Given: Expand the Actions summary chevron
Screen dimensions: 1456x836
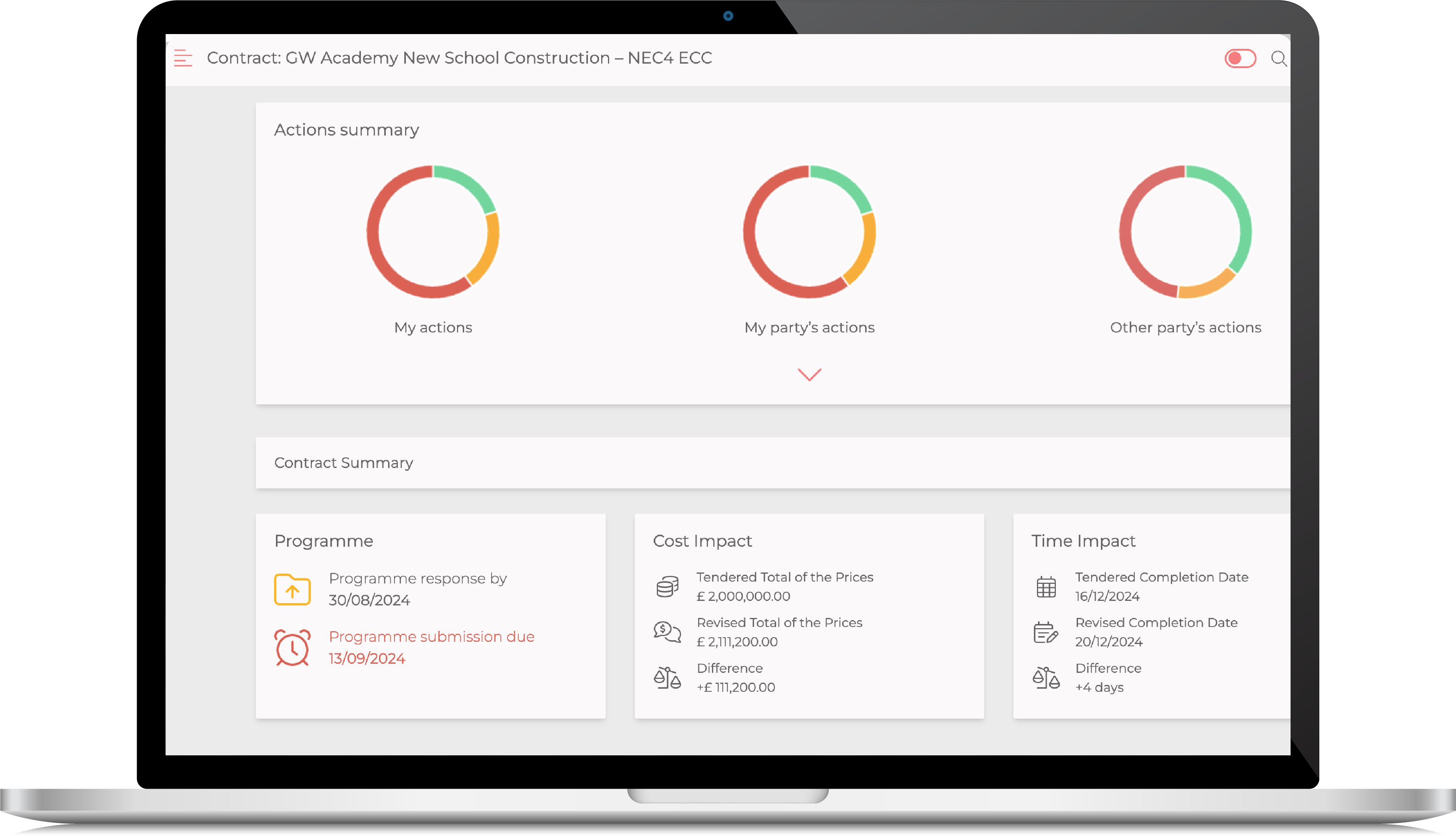Looking at the screenshot, I should (809, 374).
